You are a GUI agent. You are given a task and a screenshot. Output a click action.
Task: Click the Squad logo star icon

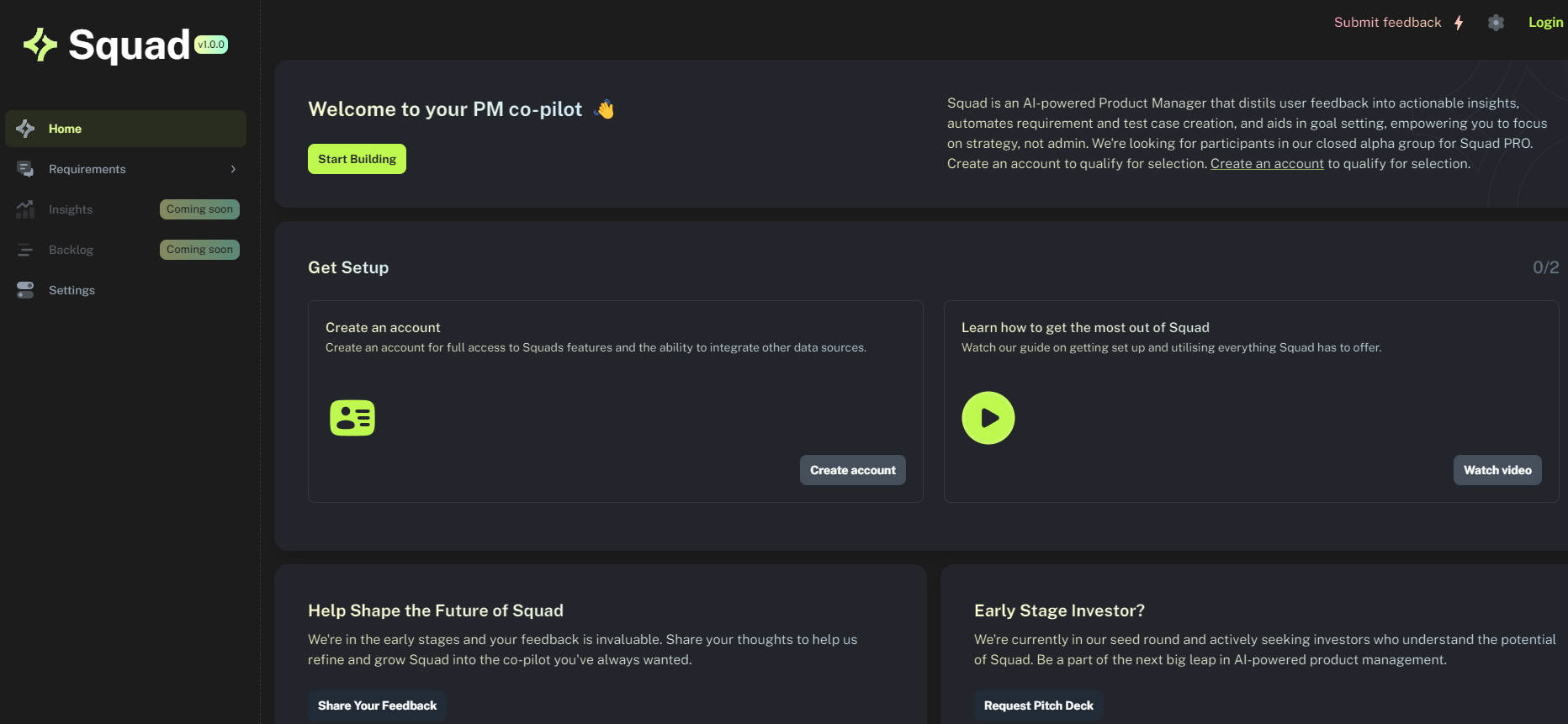[40, 45]
